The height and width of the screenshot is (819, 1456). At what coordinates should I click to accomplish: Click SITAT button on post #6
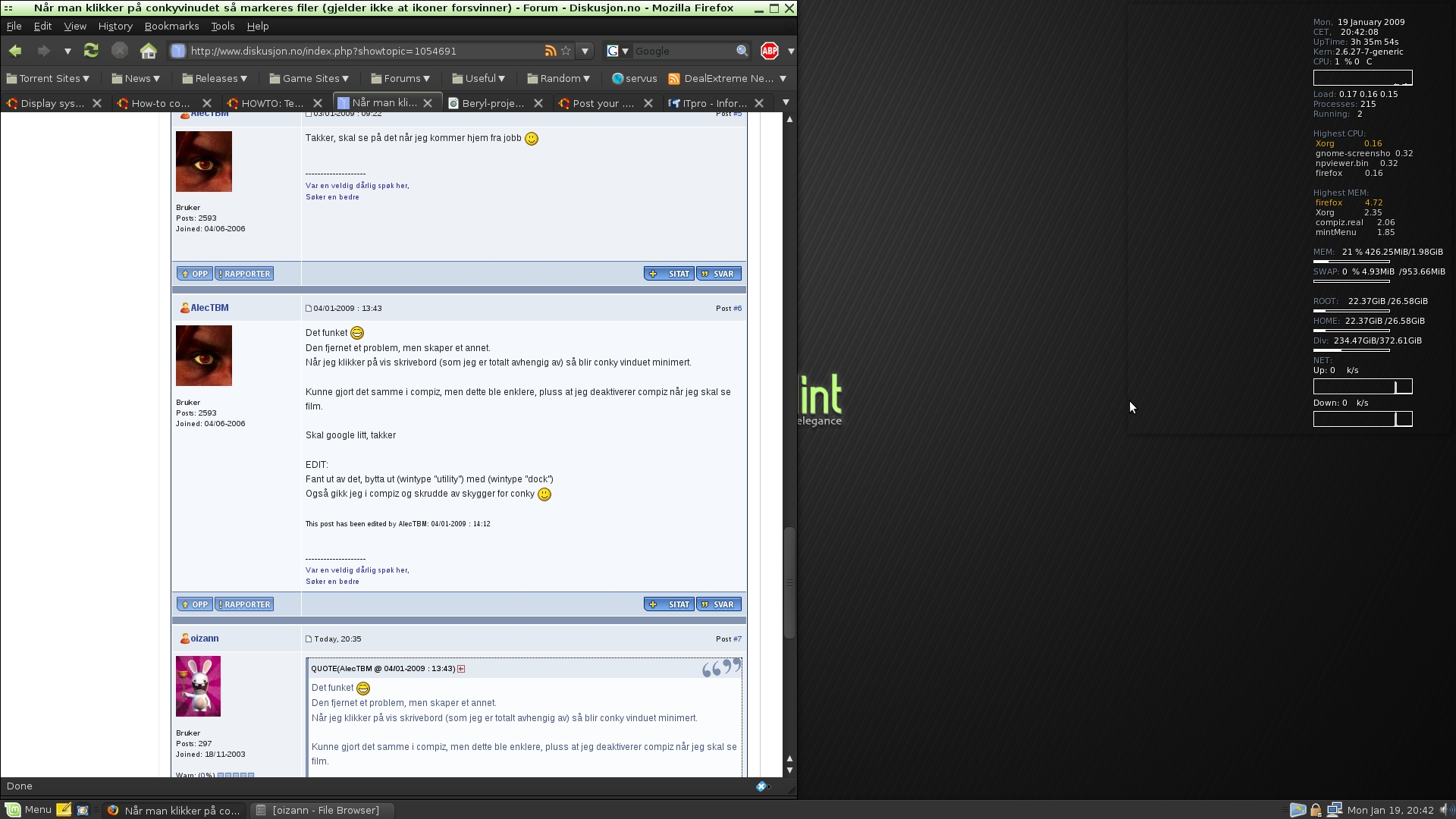click(x=669, y=604)
